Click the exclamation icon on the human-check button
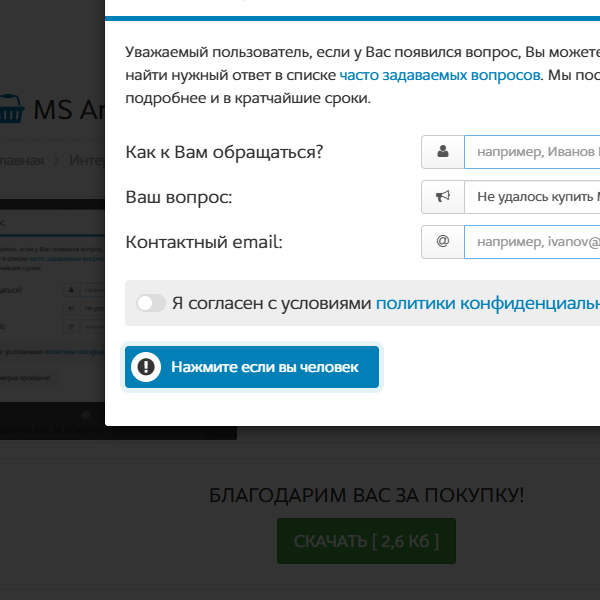This screenshot has width=600, height=600. click(147, 367)
